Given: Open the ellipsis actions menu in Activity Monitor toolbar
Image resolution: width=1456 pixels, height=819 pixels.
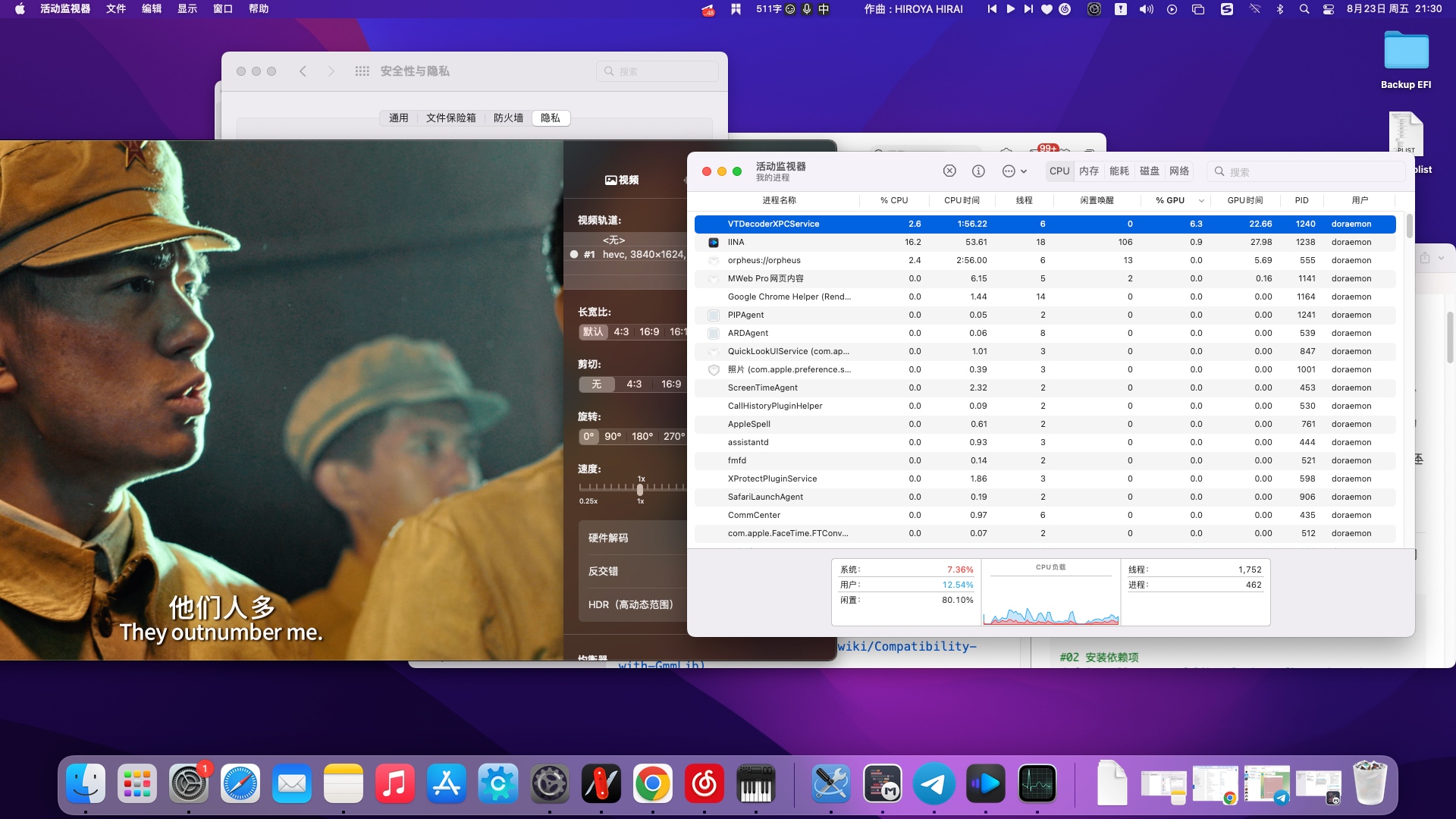Looking at the screenshot, I should (x=1014, y=171).
